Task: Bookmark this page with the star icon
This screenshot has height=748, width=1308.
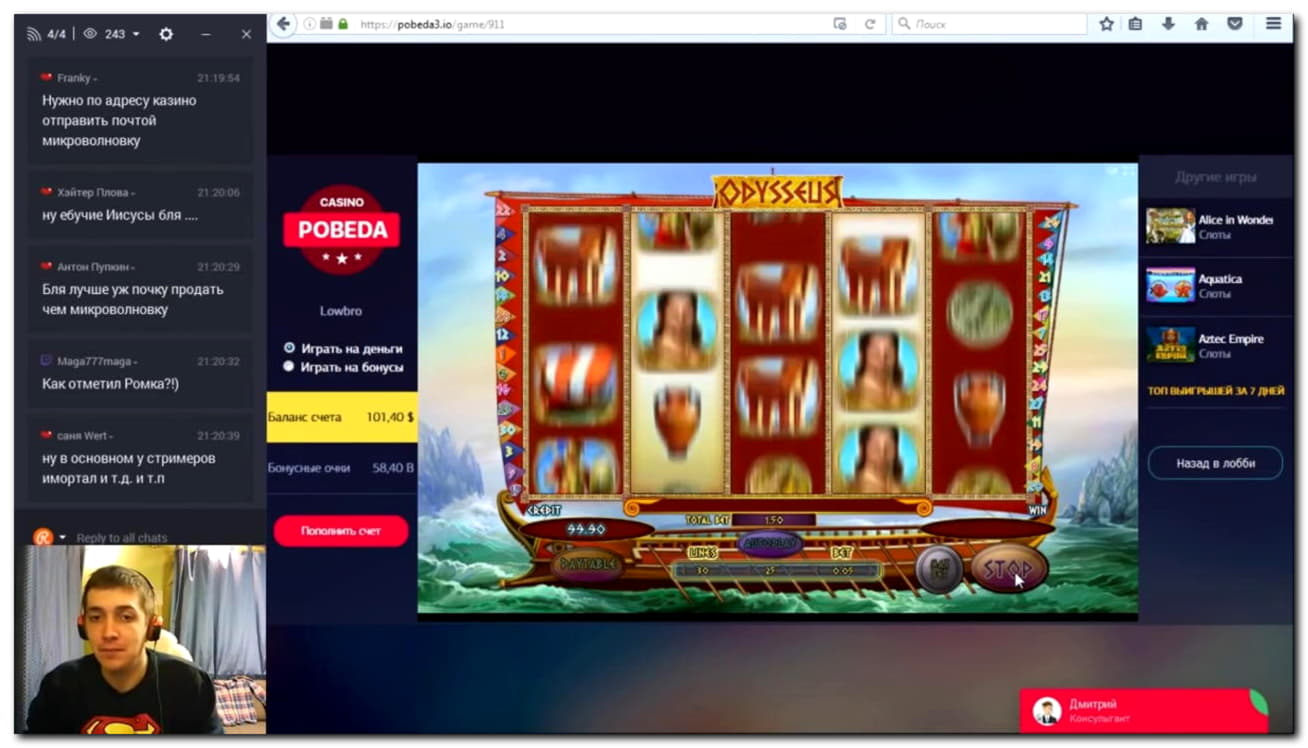Action: point(1106,24)
